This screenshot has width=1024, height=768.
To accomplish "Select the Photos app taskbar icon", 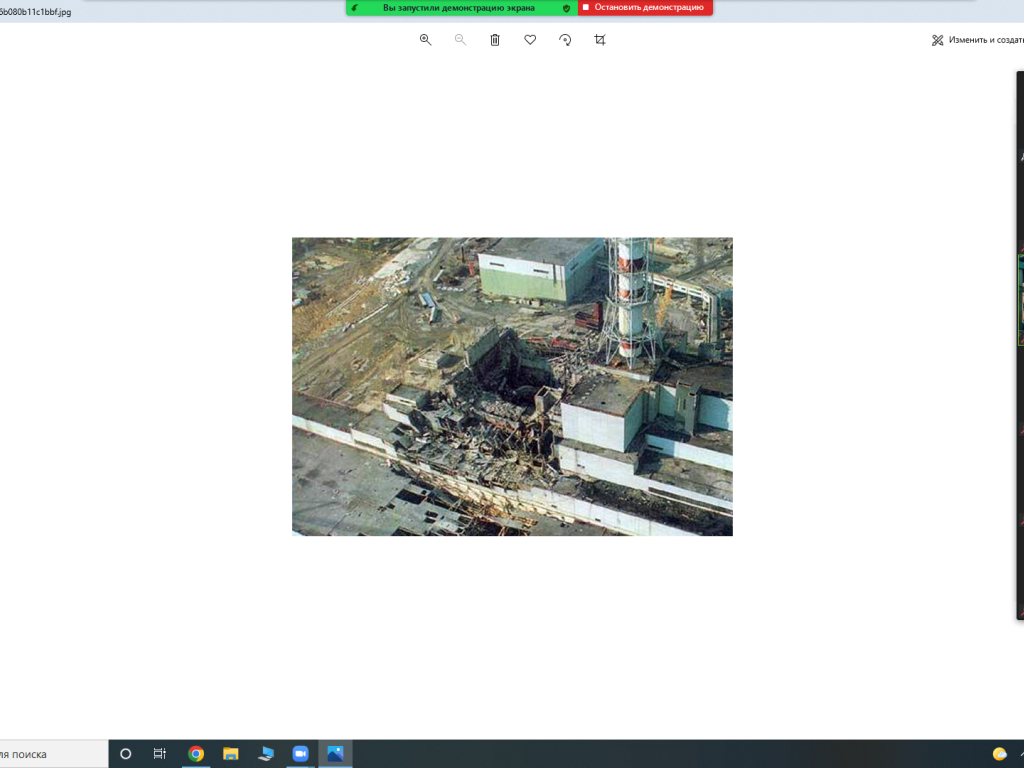I will click(335, 754).
